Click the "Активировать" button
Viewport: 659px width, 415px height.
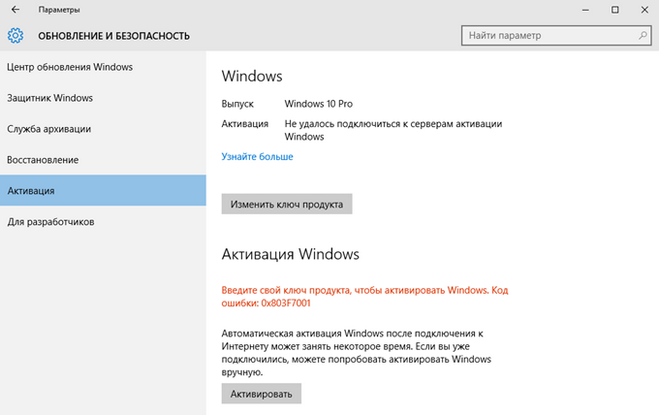pos(261,394)
